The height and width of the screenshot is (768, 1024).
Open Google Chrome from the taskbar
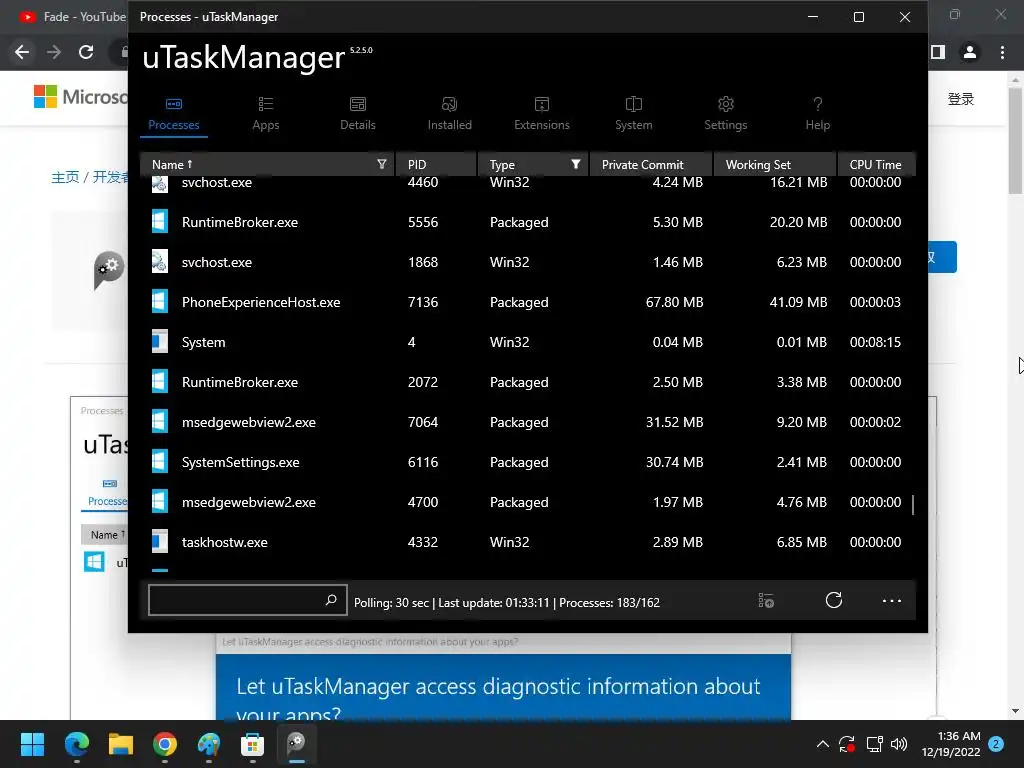pyautogui.click(x=165, y=744)
